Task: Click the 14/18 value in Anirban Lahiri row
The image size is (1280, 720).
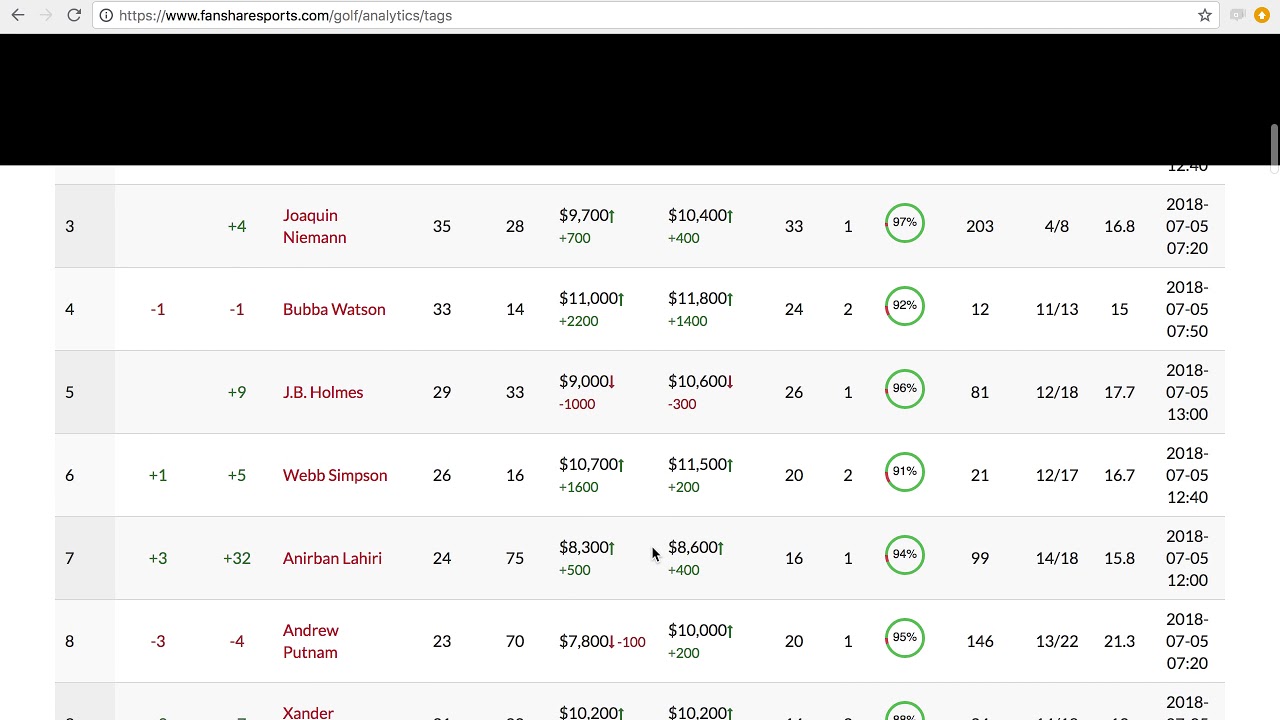Action: click(x=1057, y=558)
